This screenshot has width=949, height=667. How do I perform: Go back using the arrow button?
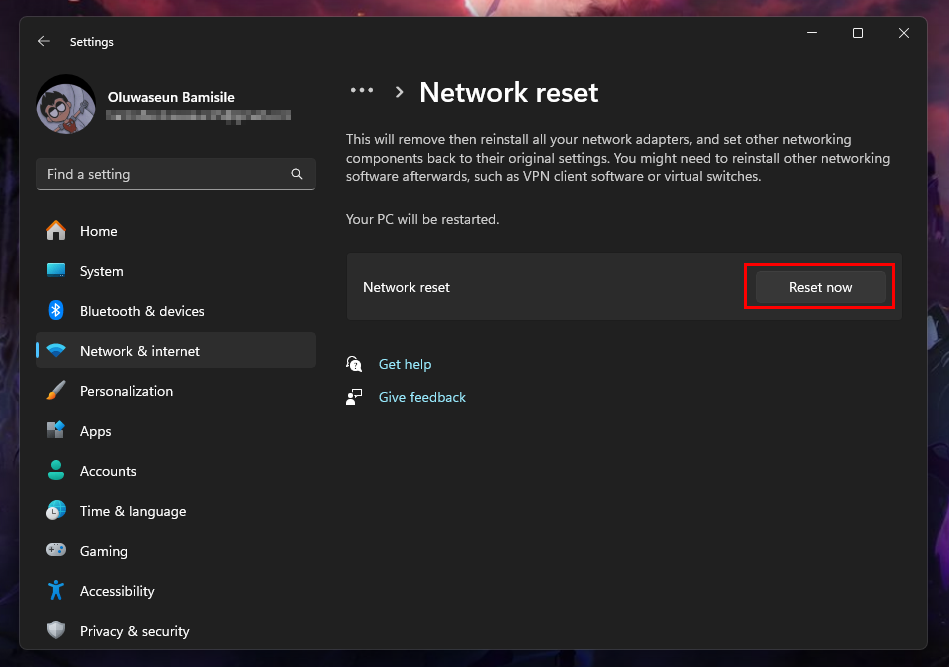[x=43, y=42]
